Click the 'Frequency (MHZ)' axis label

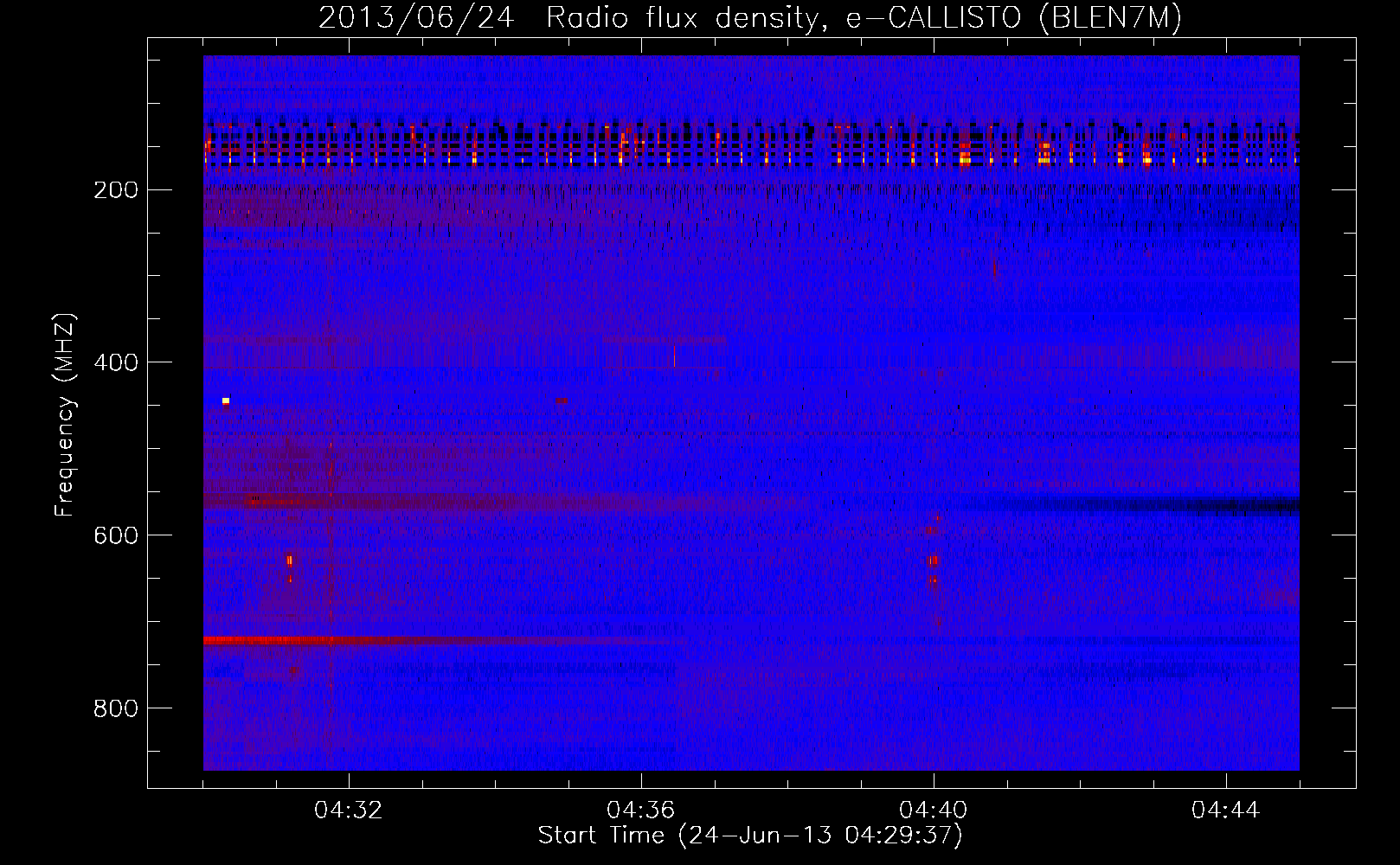coord(66,414)
